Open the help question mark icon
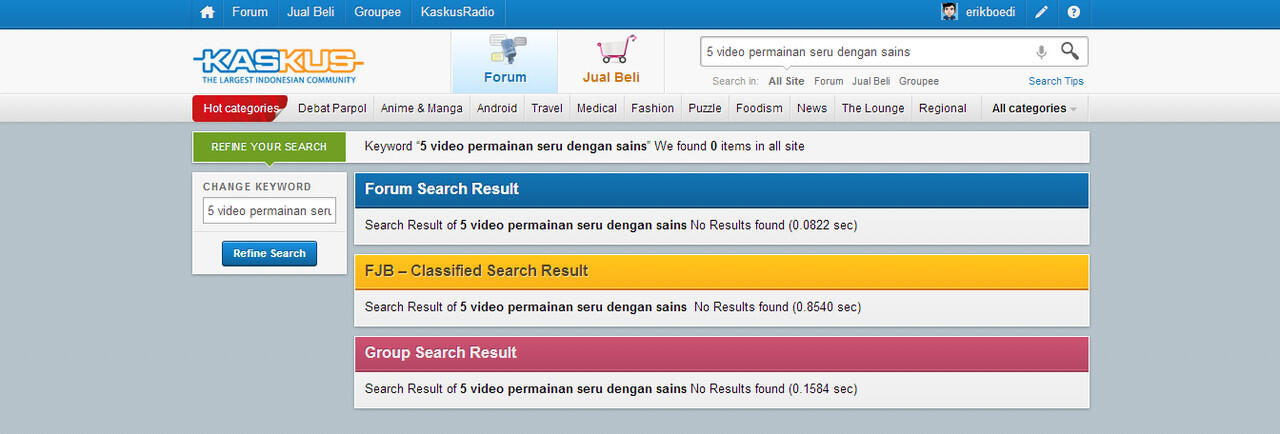This screenshot has width=1280, height=434. 1074,12
